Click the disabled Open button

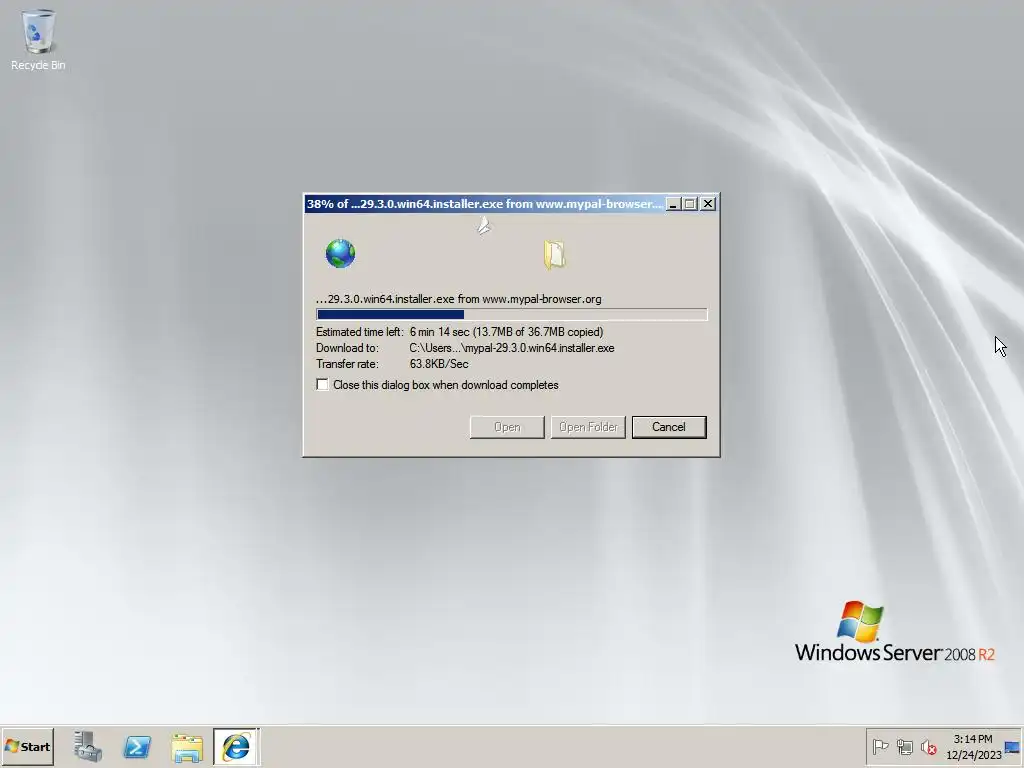(507, 427)
